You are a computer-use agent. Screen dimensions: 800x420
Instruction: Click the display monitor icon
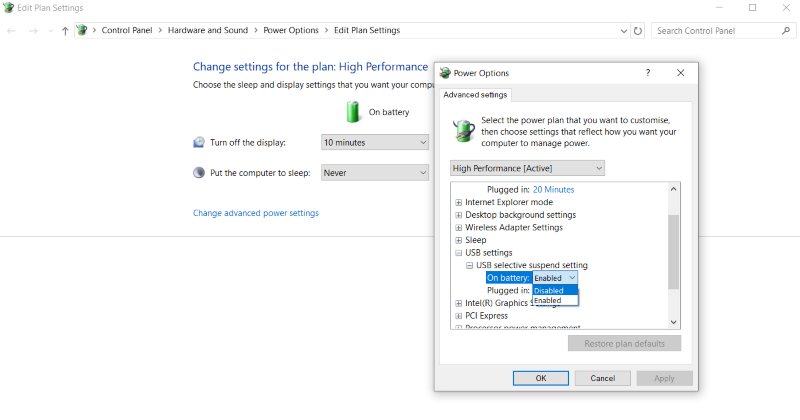[198, 142]
